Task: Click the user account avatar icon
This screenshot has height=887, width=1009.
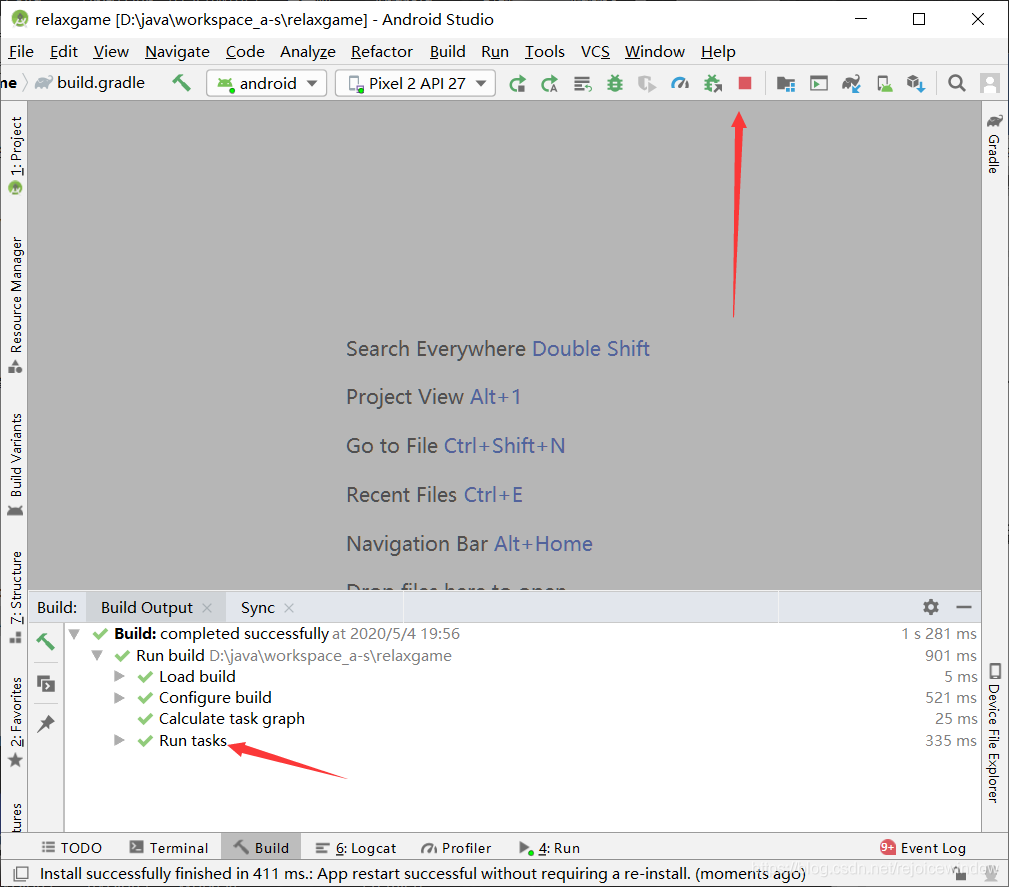Action: (990, 83)
